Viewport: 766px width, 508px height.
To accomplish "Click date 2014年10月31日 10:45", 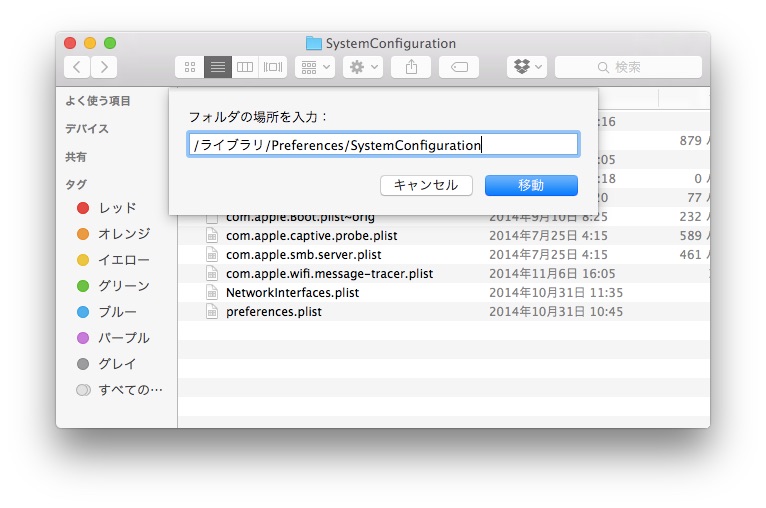I will click(556, 312).
